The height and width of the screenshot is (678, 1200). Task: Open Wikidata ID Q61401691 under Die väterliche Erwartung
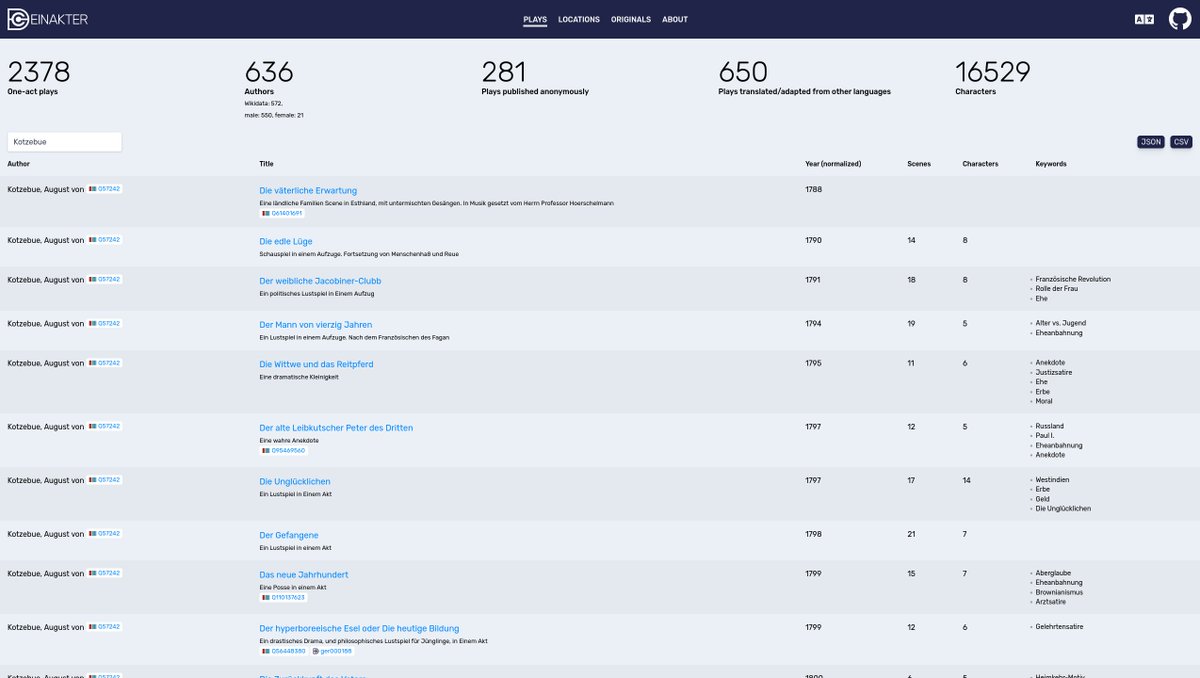tap(282, 213)
